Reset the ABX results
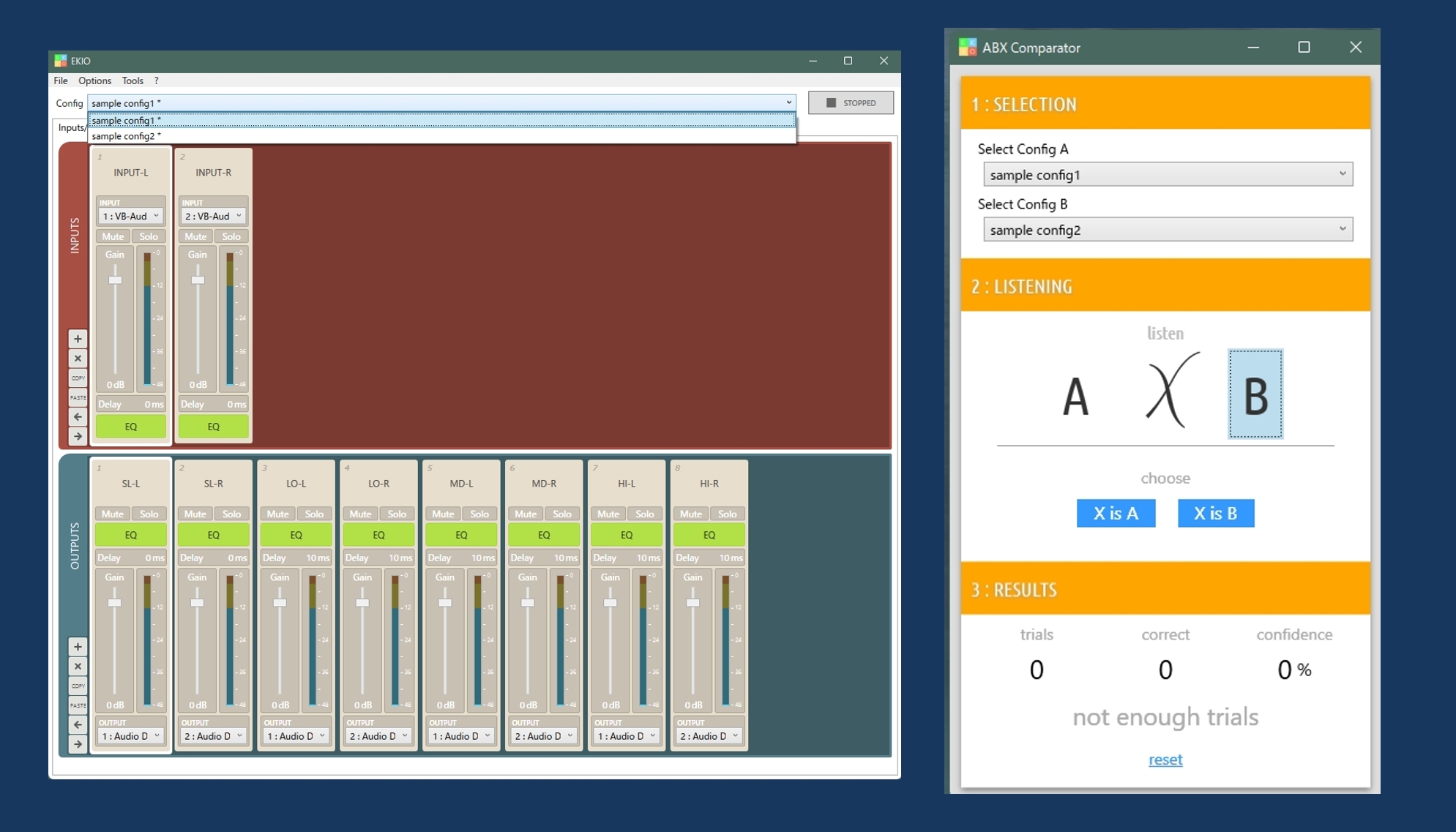This screenshot has width=1456, height=832. [1165, 760]
